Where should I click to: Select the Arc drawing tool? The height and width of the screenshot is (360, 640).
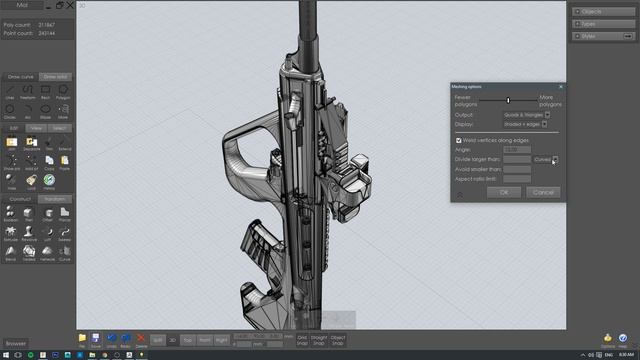click(27, 111)
